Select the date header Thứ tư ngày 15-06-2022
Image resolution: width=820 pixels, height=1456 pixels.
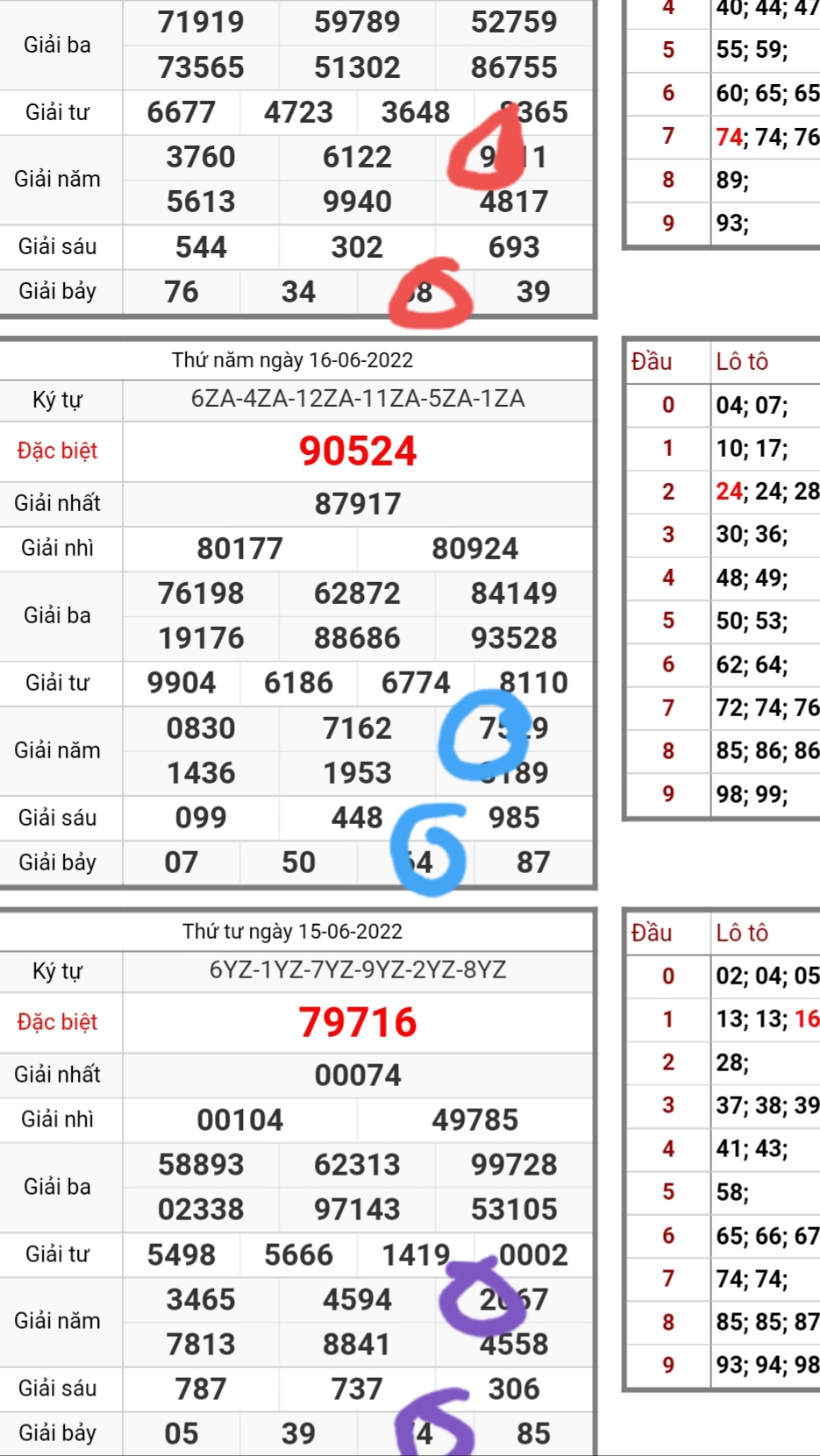point(292,931)
